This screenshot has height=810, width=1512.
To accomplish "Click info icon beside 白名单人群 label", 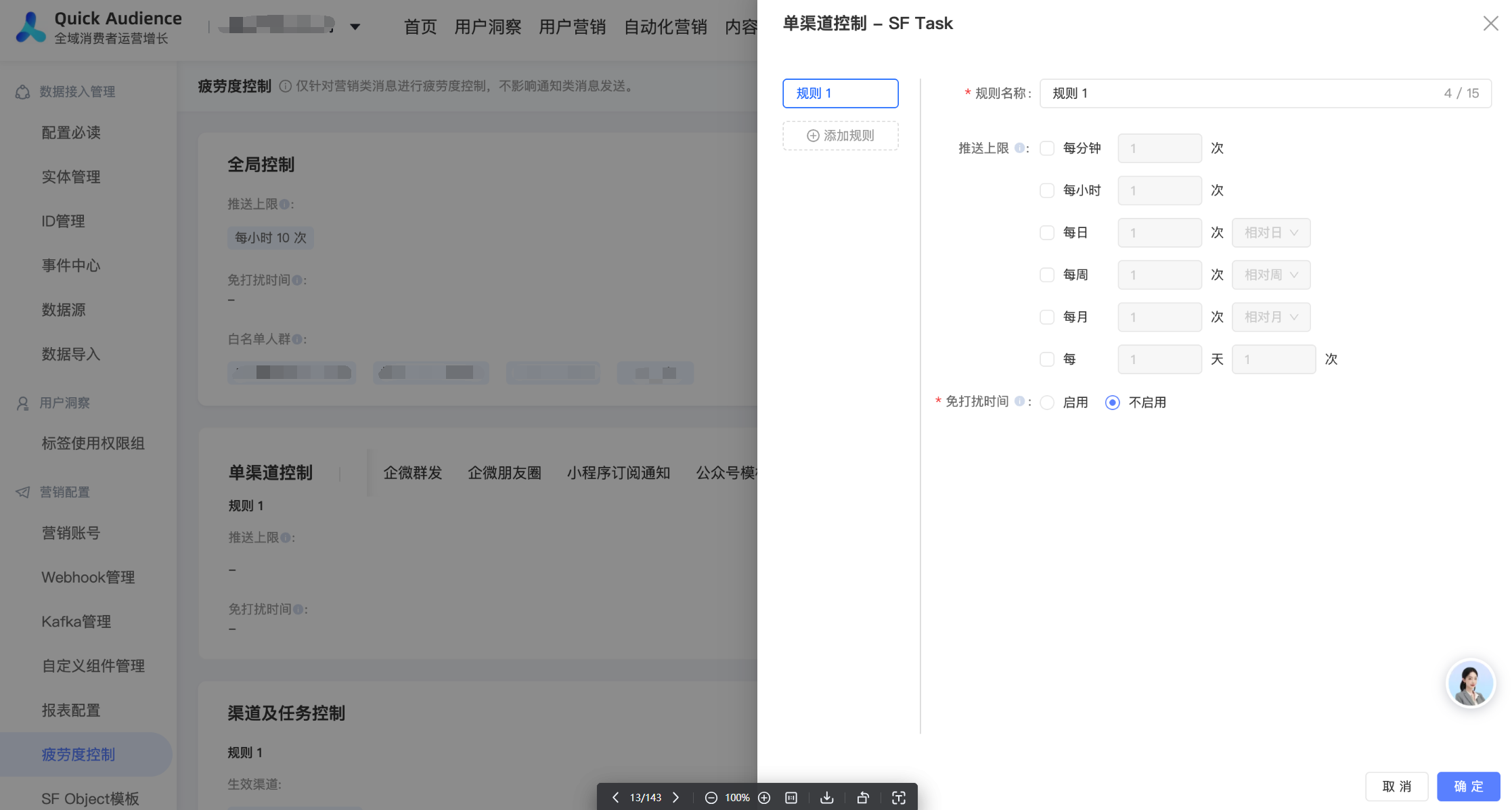I will click(296, 339).
